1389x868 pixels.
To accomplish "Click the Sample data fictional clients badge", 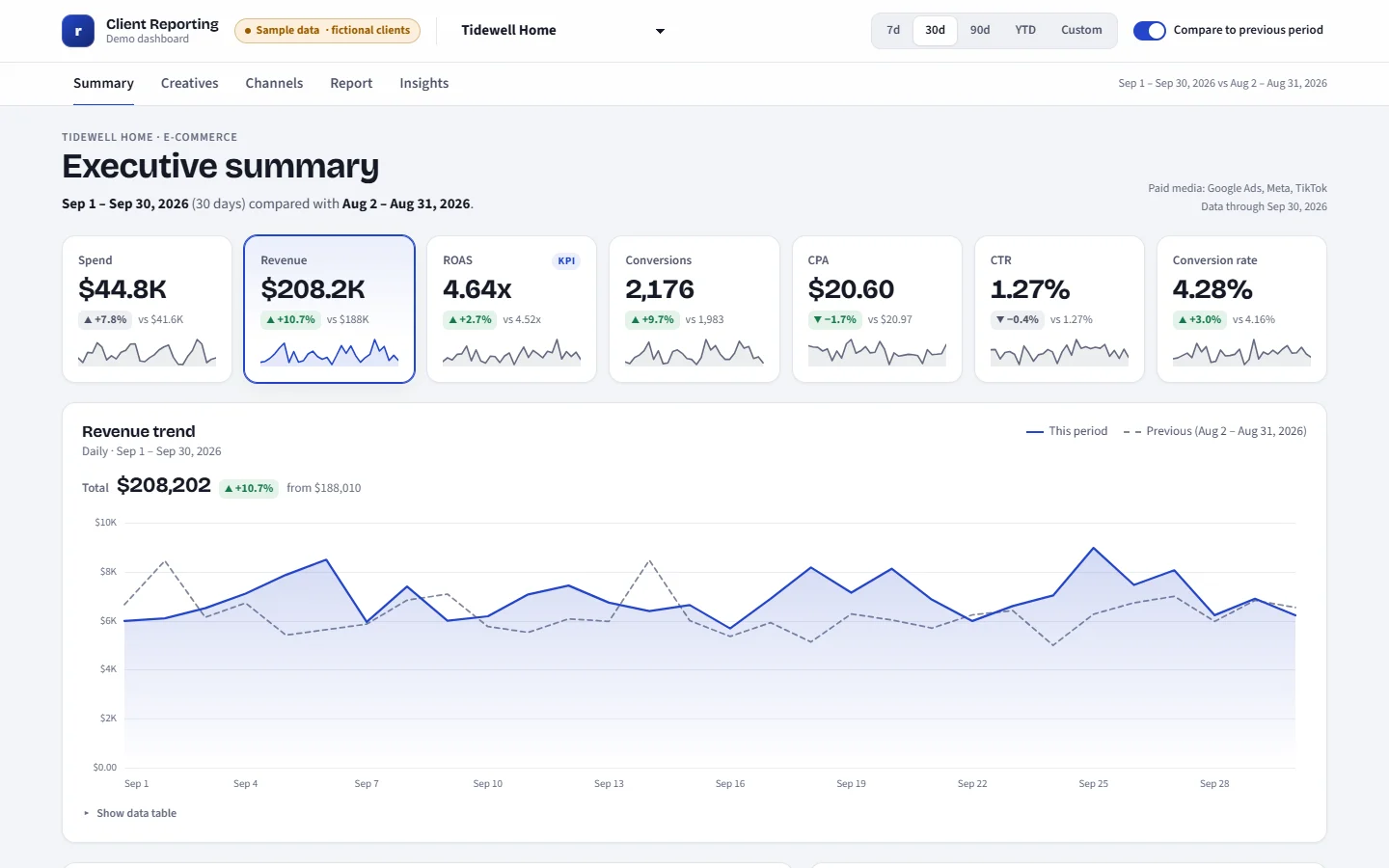I will (x=327, y=31).
